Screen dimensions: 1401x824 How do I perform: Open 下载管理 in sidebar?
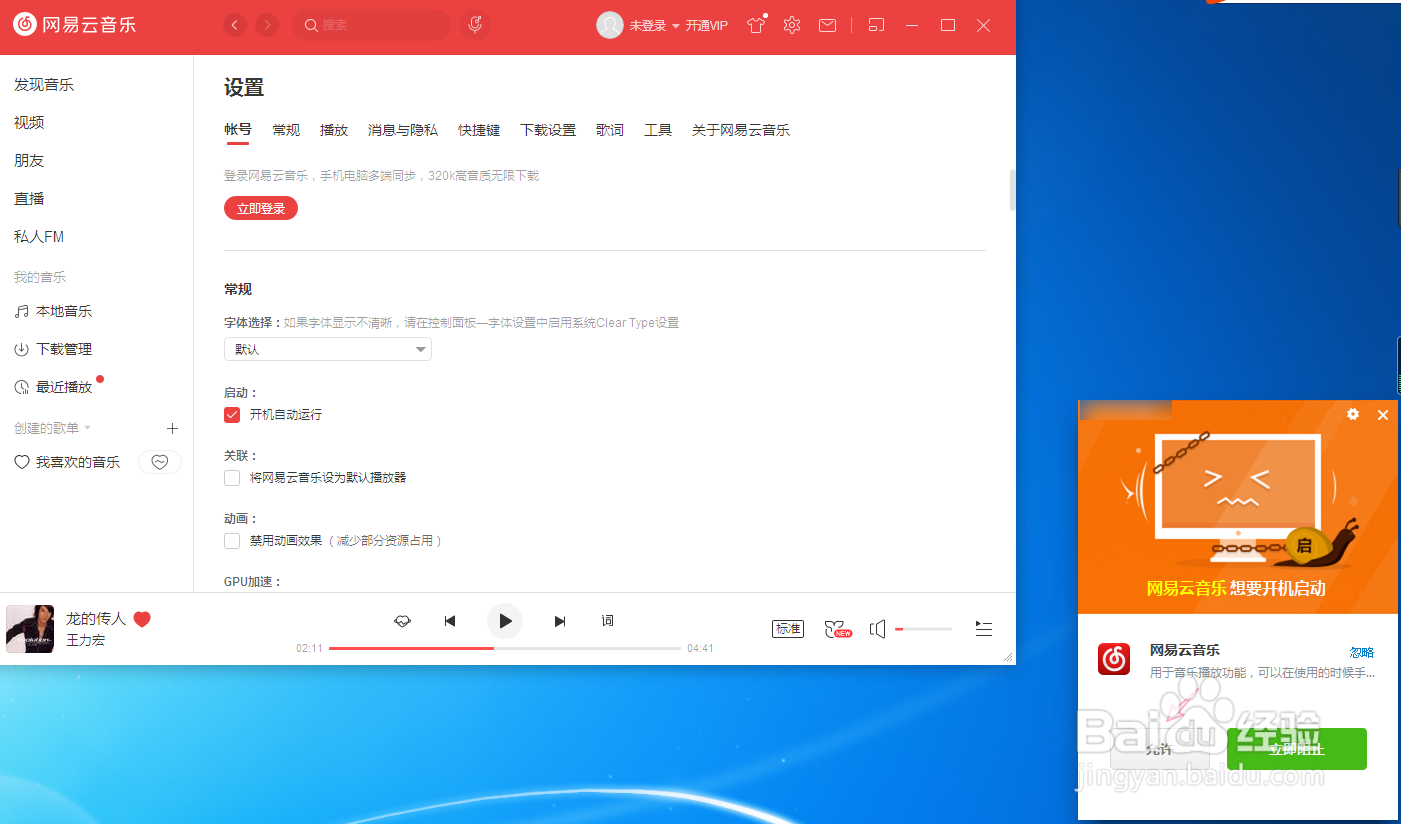click(53, 349)
